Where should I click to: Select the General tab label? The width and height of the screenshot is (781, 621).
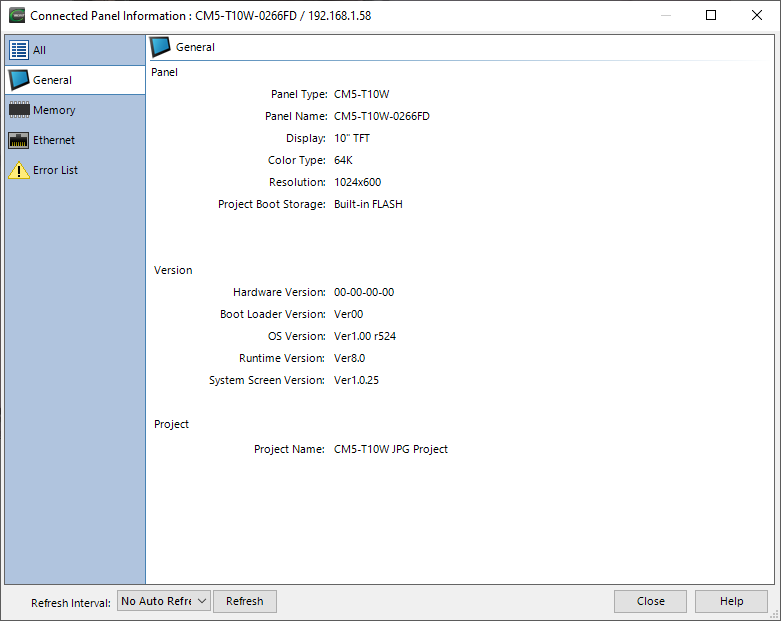(52, 80)
